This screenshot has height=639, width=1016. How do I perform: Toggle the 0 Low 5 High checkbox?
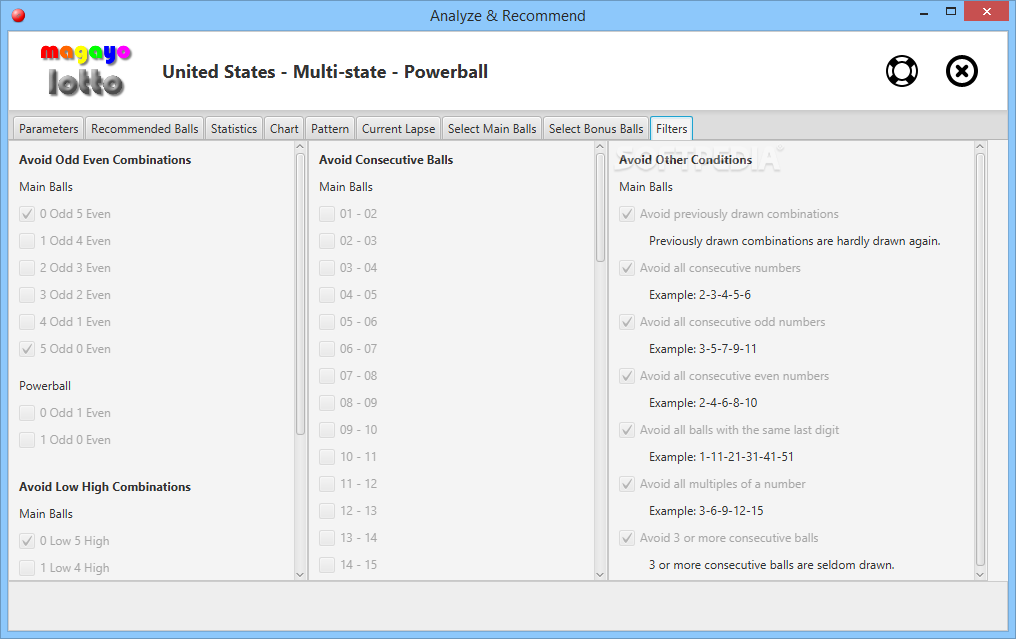[x=27, y=540]
